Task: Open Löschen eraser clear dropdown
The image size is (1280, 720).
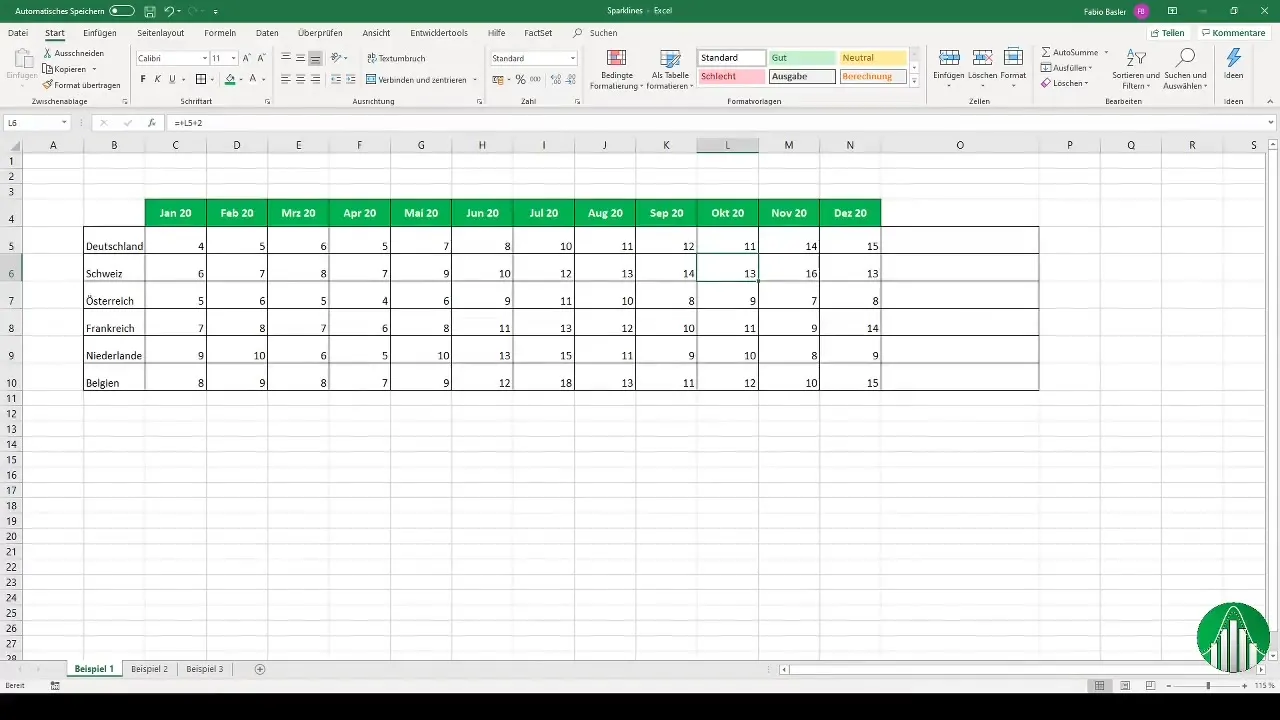Action: pyautogui.click(x=1065, y=83)
